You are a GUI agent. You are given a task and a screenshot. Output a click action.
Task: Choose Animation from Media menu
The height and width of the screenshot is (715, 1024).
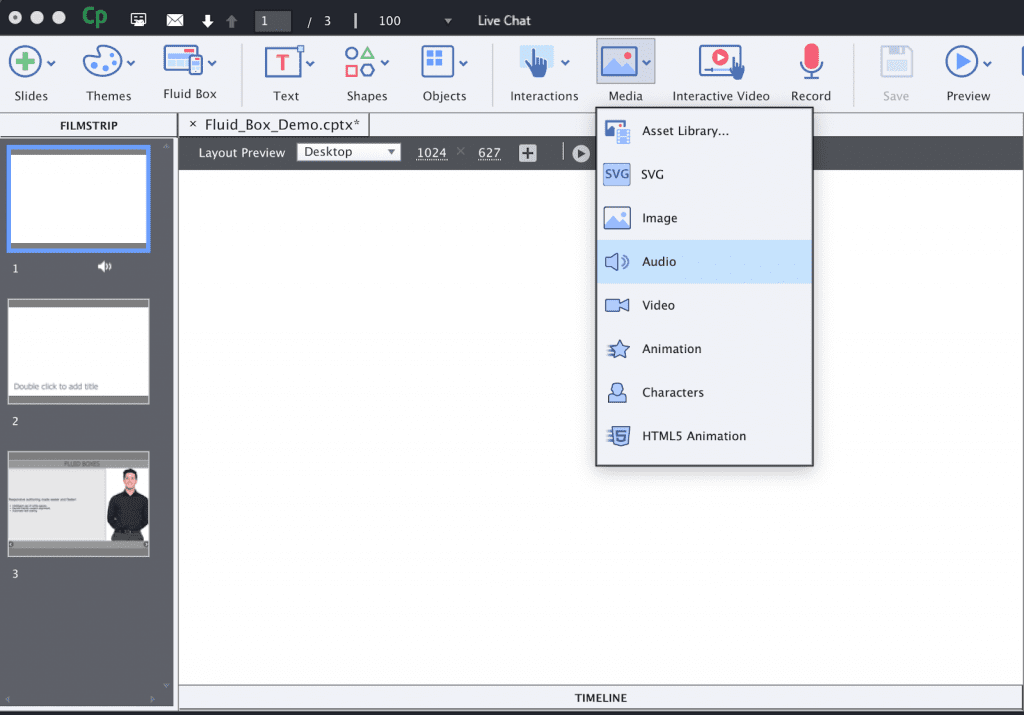(704, 349)
